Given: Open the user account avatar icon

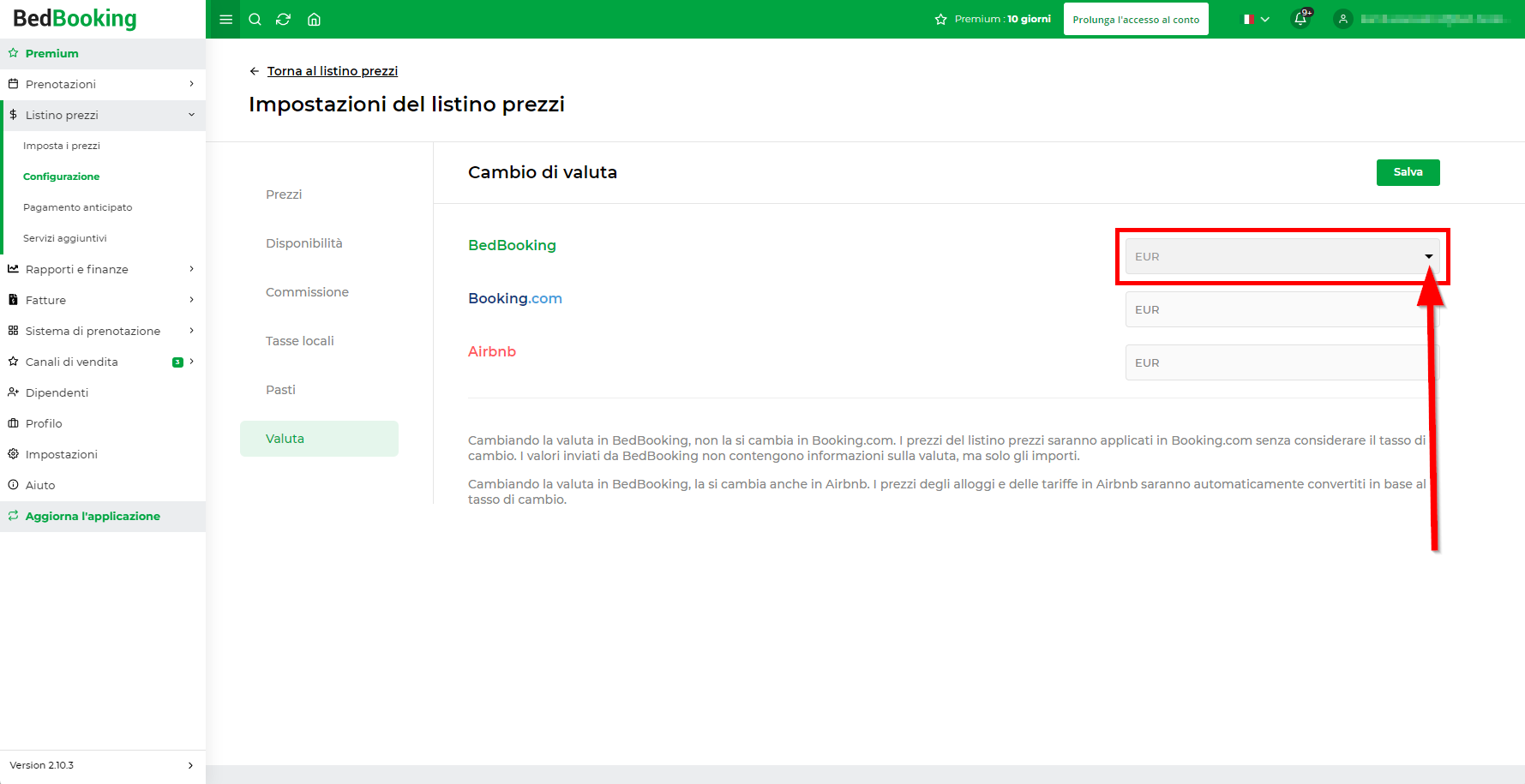Looking at the screenshot, I should click(x=1343, y=19).
